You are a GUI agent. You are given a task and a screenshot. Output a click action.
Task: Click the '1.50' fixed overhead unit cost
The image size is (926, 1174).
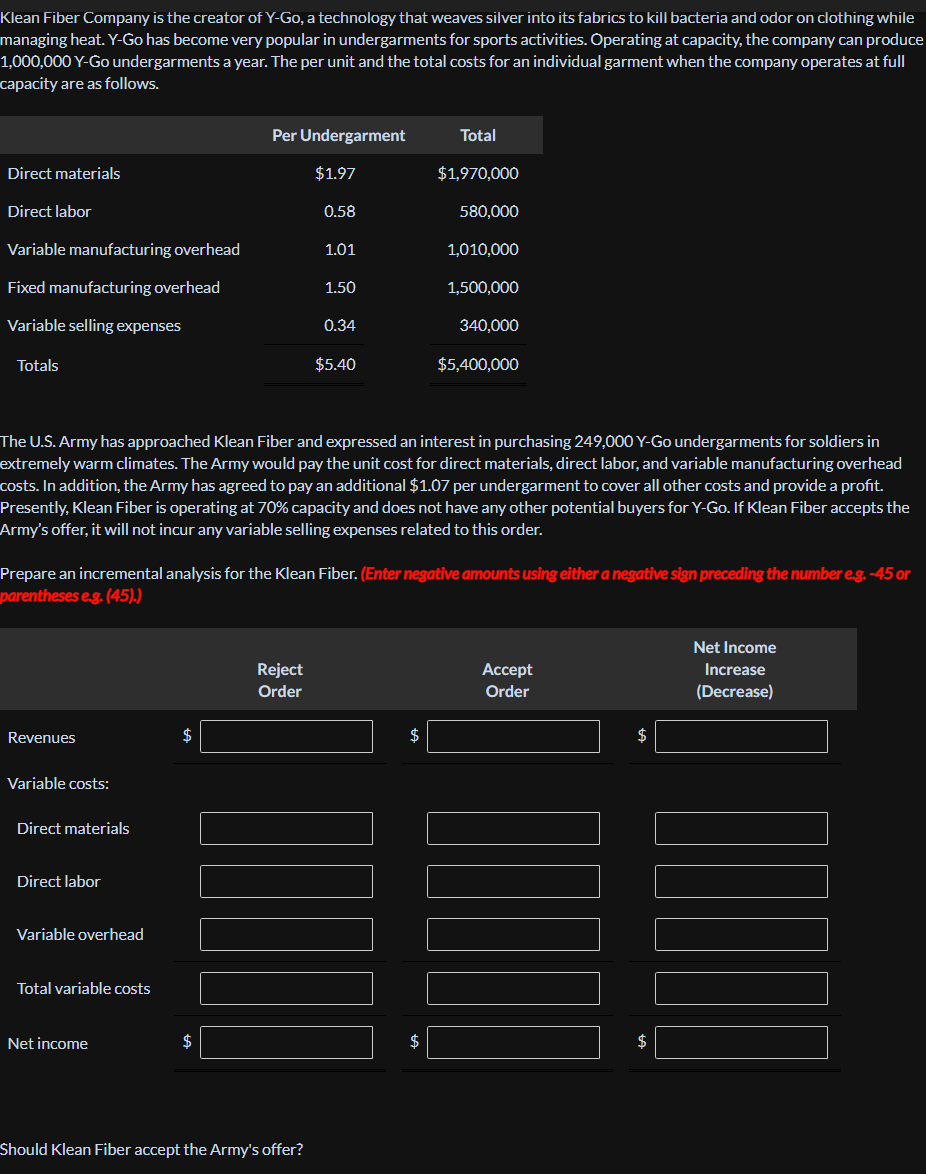coord(340,288)
